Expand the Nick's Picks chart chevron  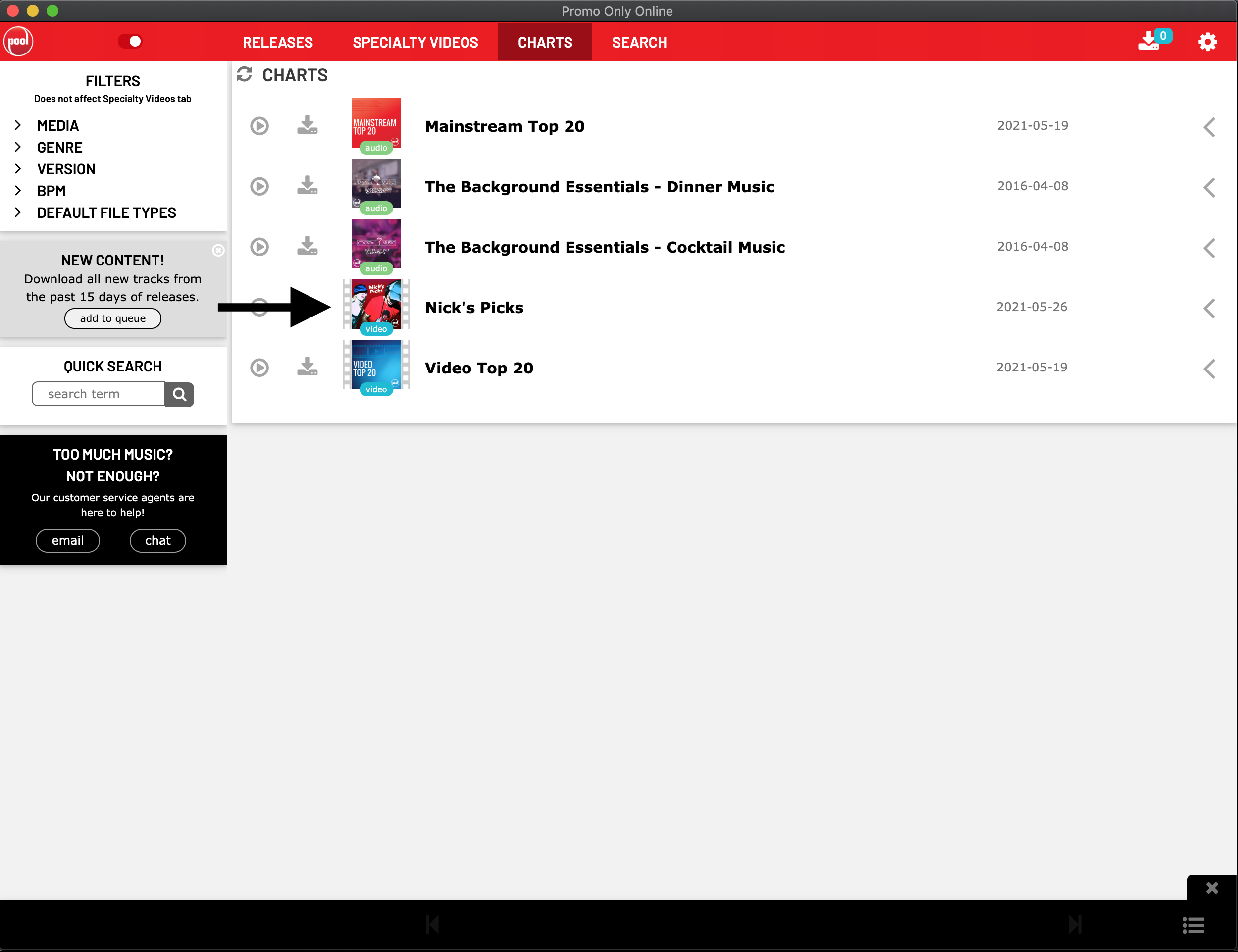[x=1209, y=308]
